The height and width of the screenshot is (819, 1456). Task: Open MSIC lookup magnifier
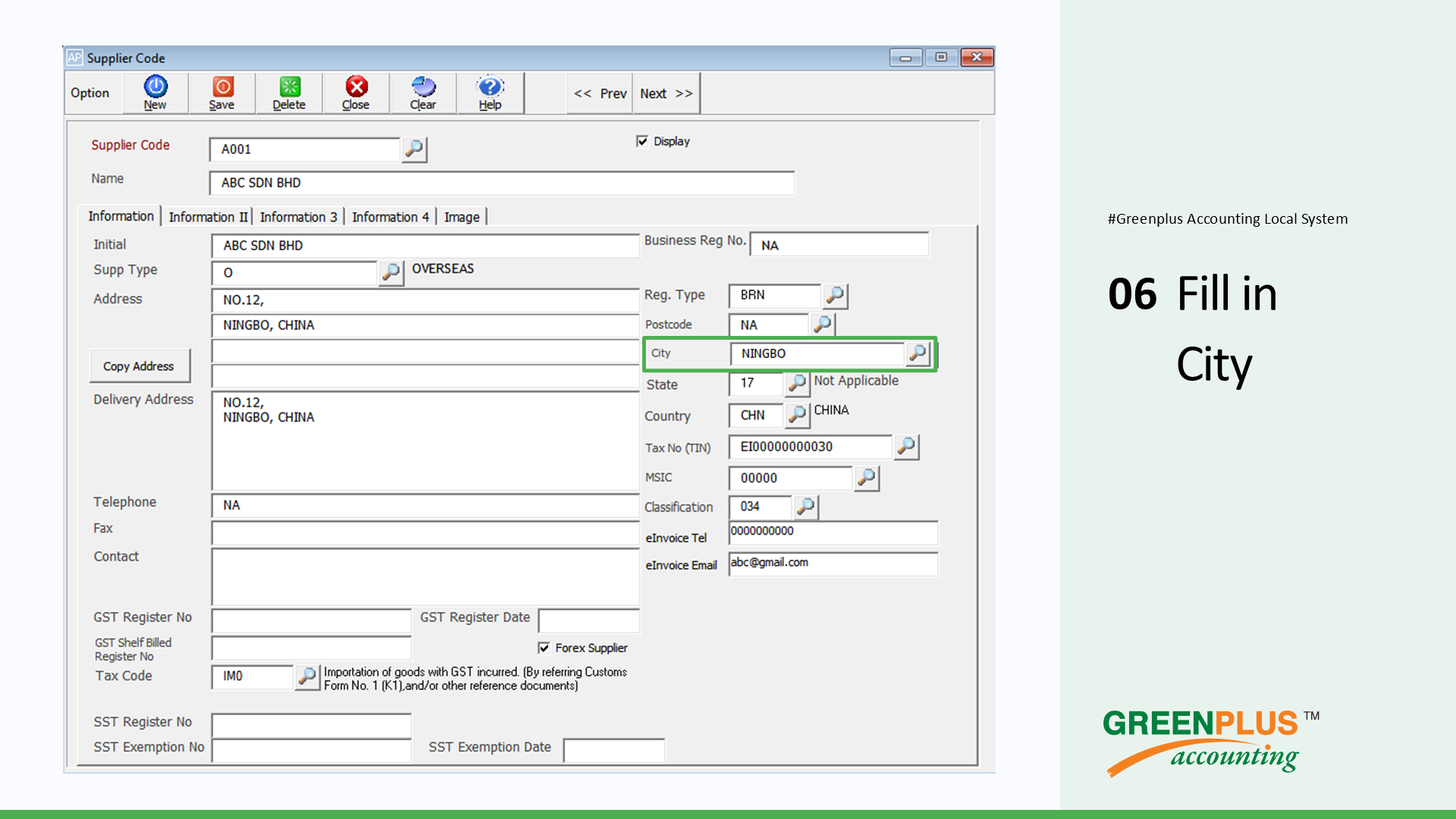point(866,478)
